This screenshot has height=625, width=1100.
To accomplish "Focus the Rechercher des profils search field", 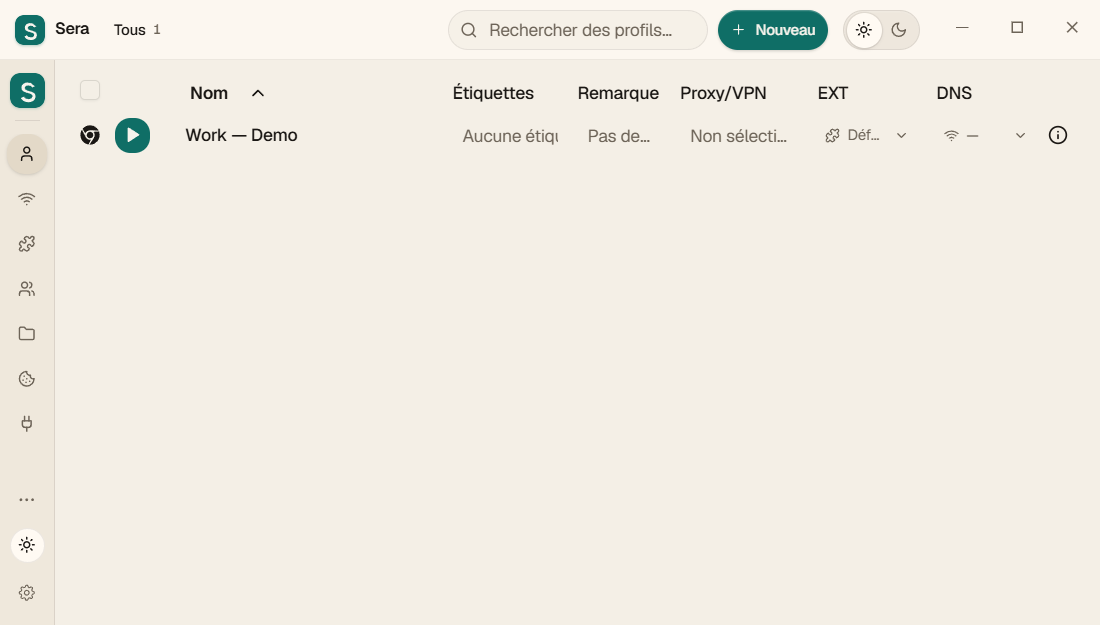I will click(x=577, y=30).
